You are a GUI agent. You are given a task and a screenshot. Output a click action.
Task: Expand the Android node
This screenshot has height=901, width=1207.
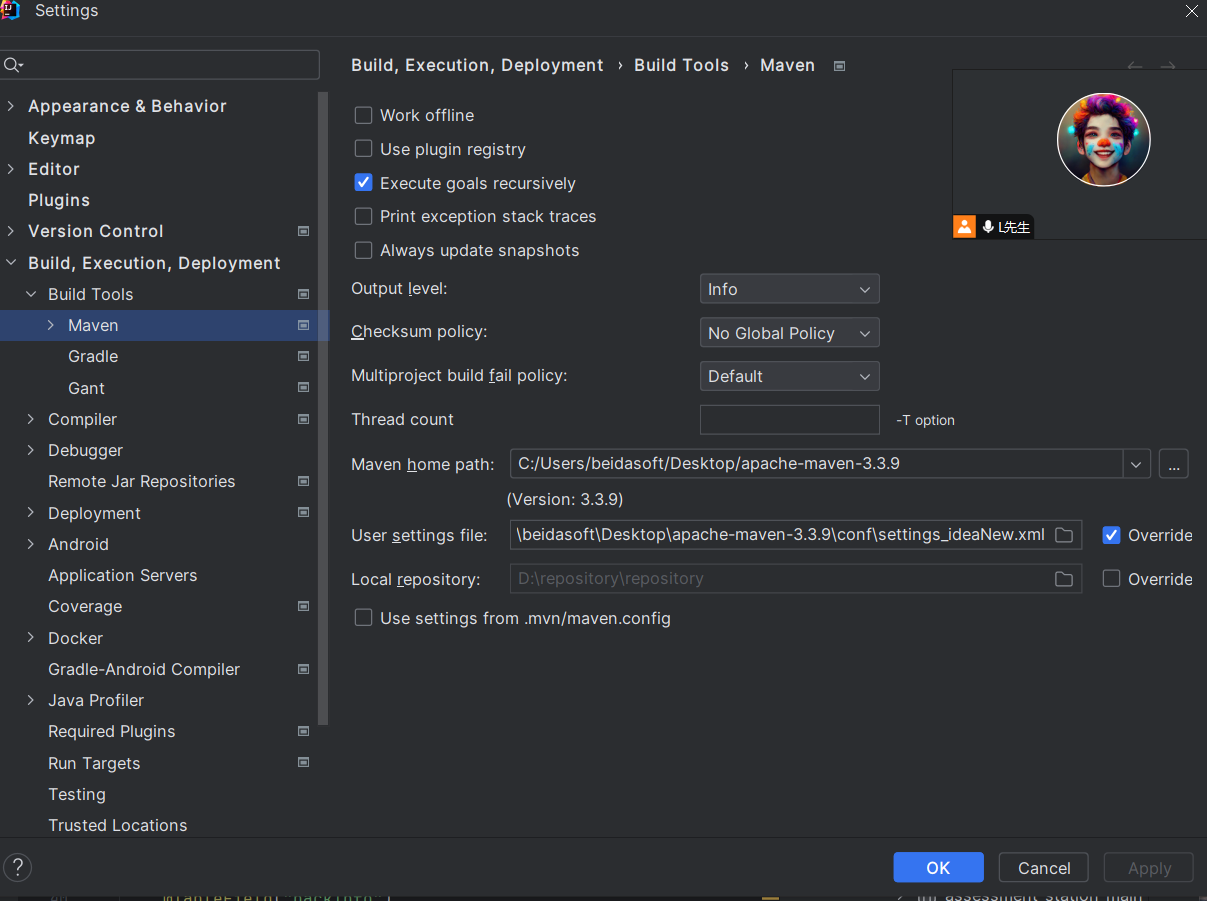tap(31, 544)
